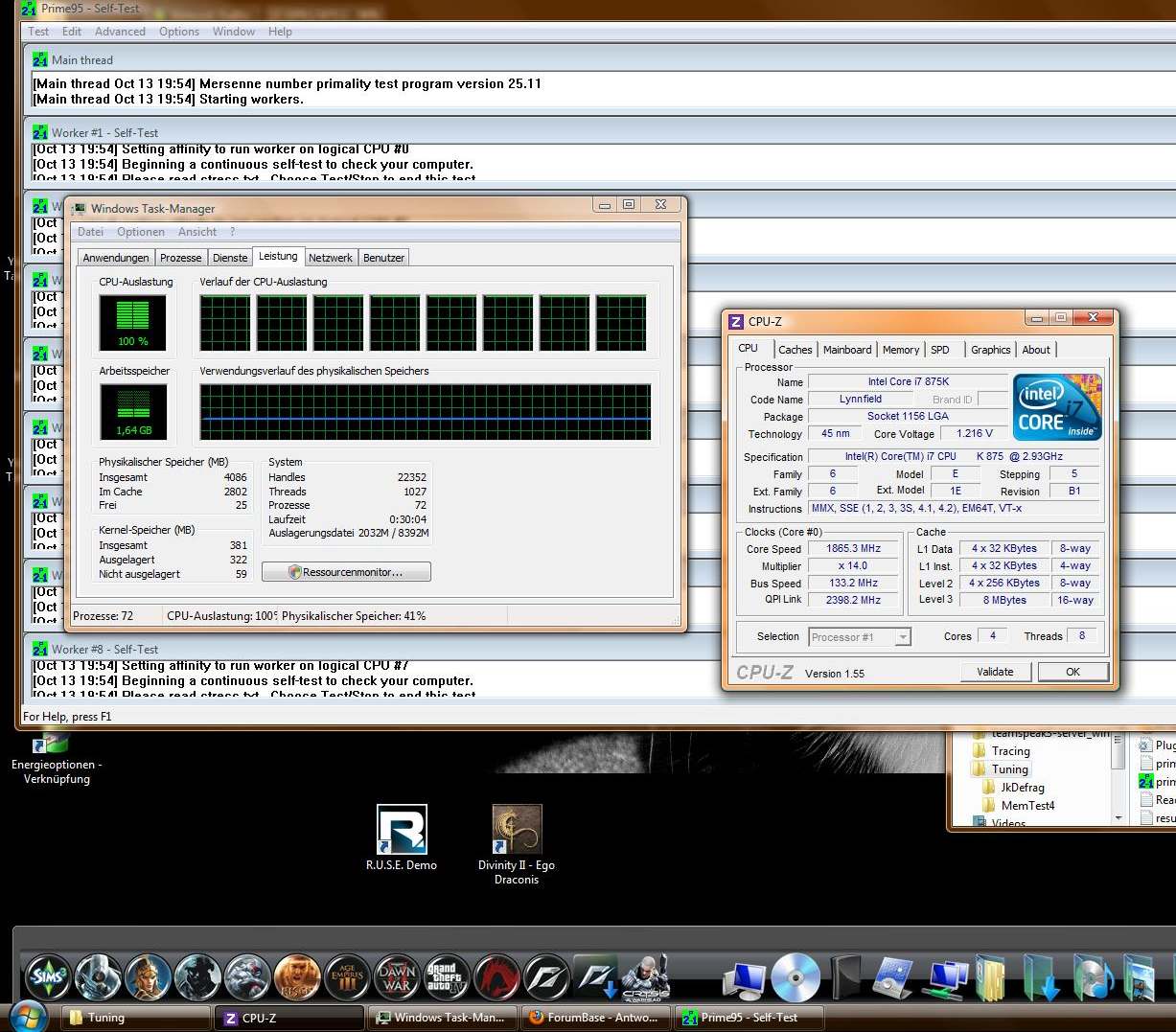Screen dimensions: 1176x1032
Task: Click the OK button in CPU-Z
Action: (x=1072, y=672)
